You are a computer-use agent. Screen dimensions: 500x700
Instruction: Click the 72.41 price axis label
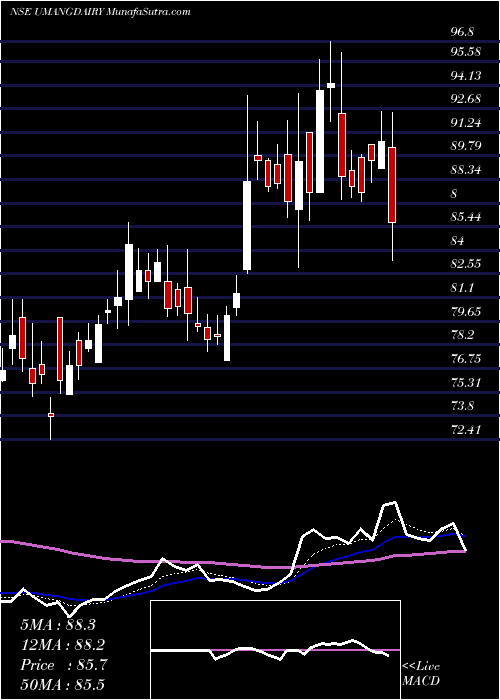tap(465, 429)
